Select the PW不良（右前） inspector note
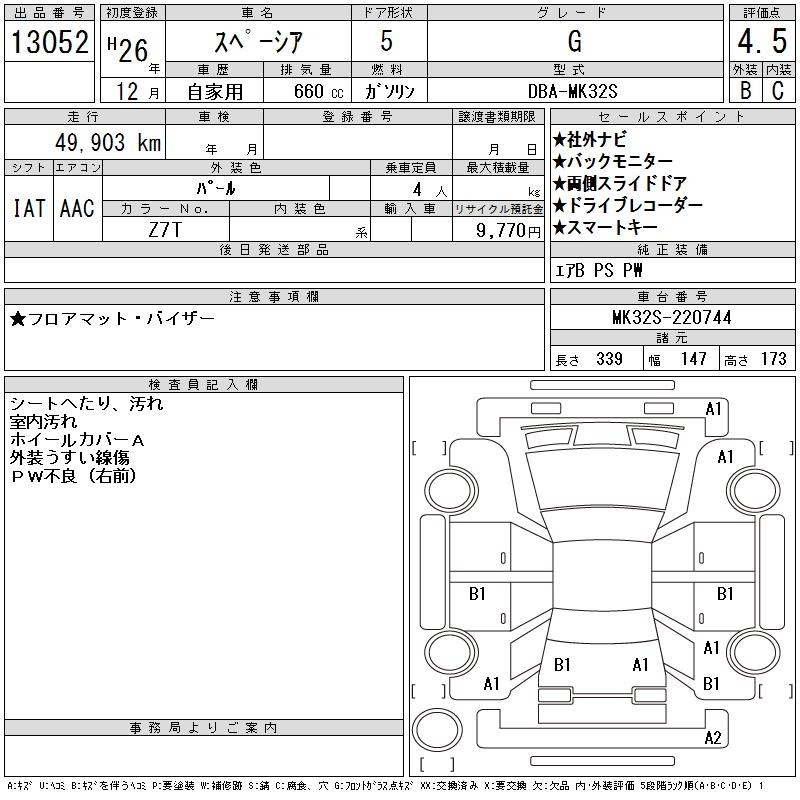This screenshot has height=800, width=800. [73, 476]
